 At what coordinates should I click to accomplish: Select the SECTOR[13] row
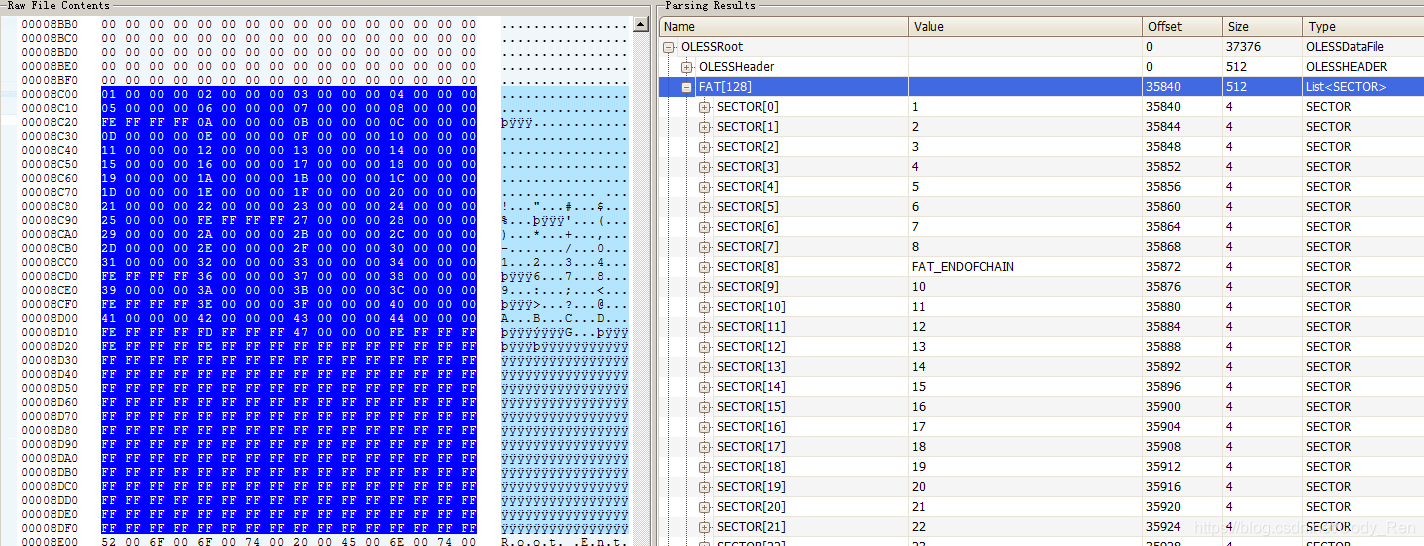(x=1042, y=367)
